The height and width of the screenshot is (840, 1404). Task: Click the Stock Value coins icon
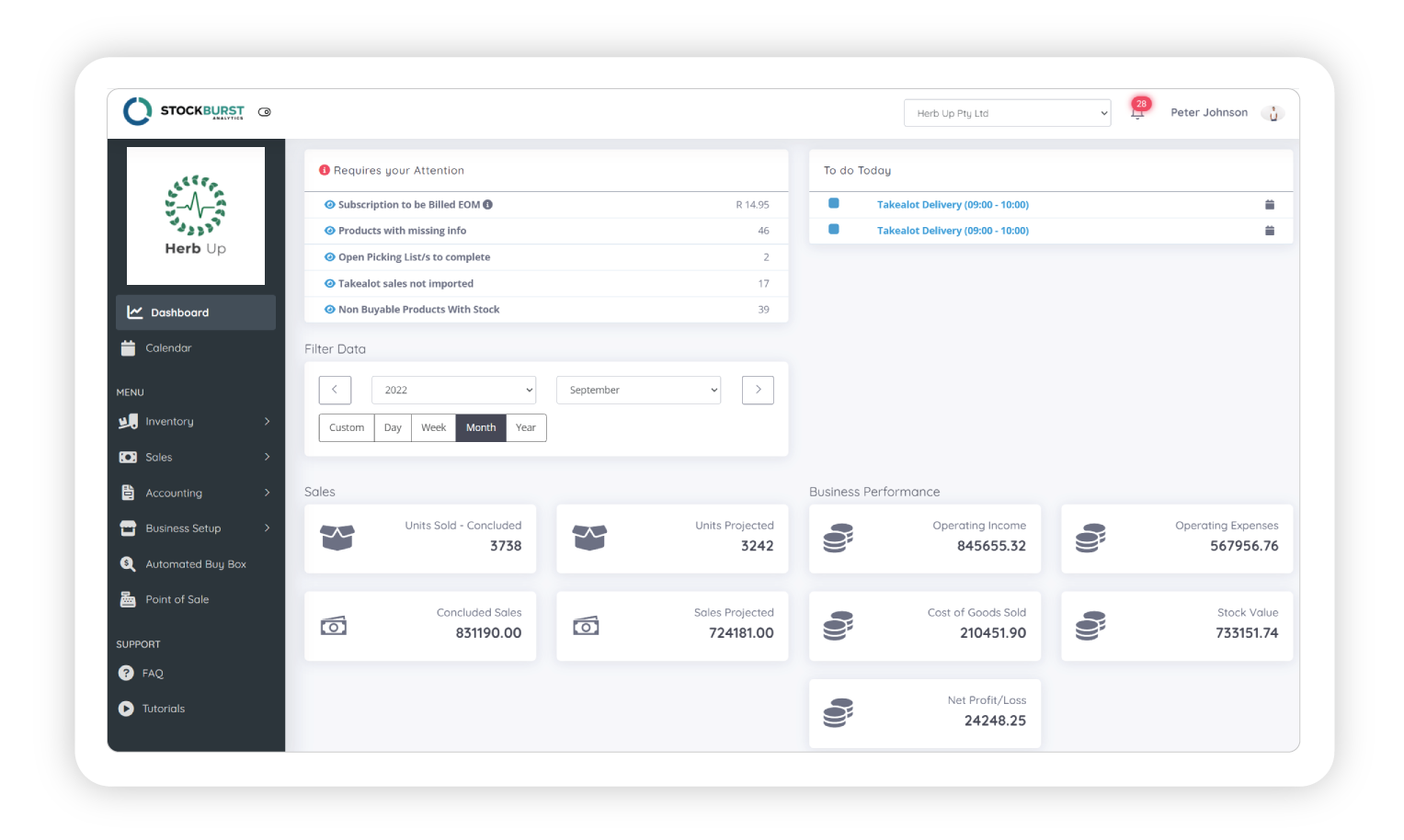coord(1090,626)
